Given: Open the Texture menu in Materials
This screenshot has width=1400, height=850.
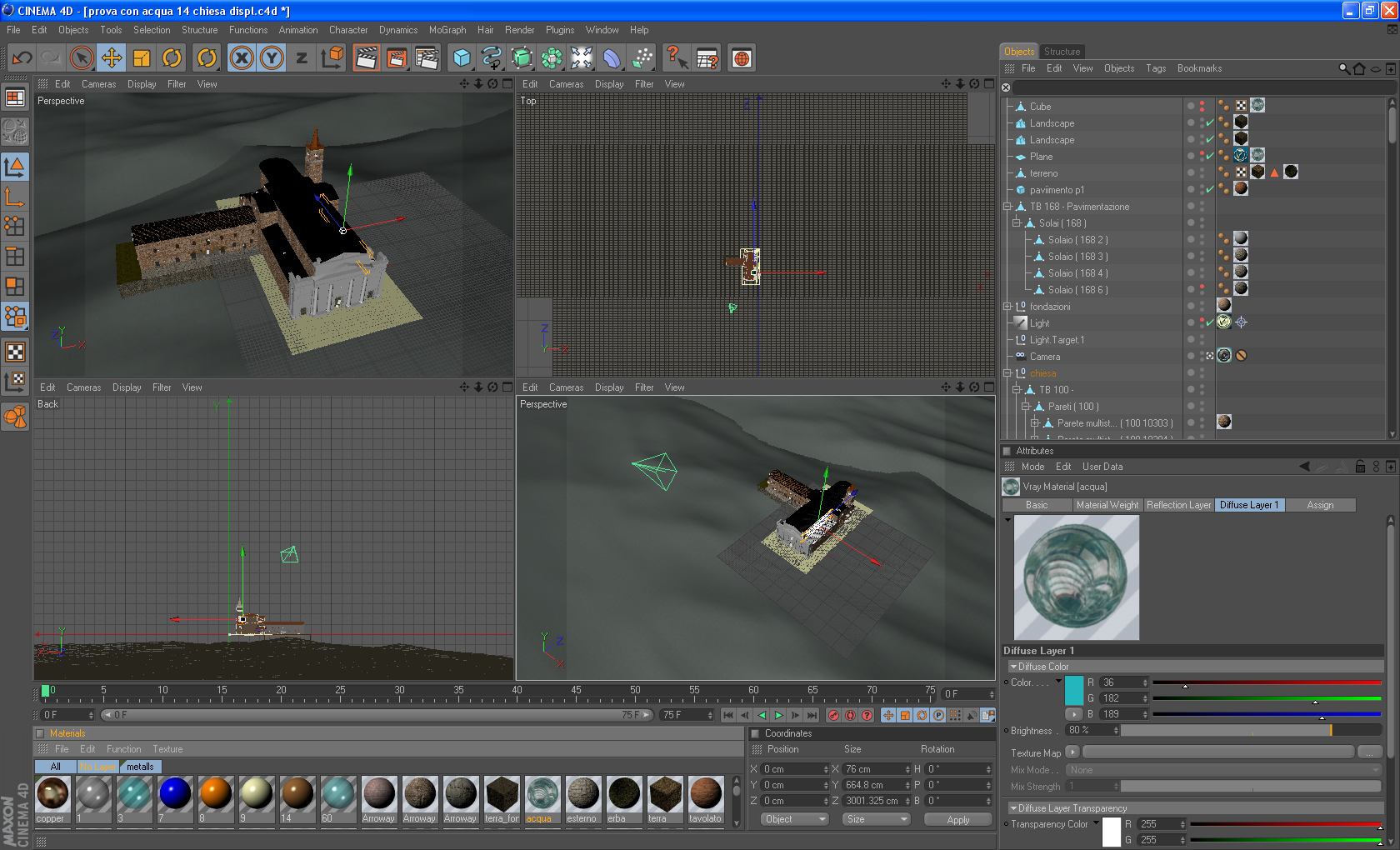Looking at the screenshot, I should tap(167, 749).
